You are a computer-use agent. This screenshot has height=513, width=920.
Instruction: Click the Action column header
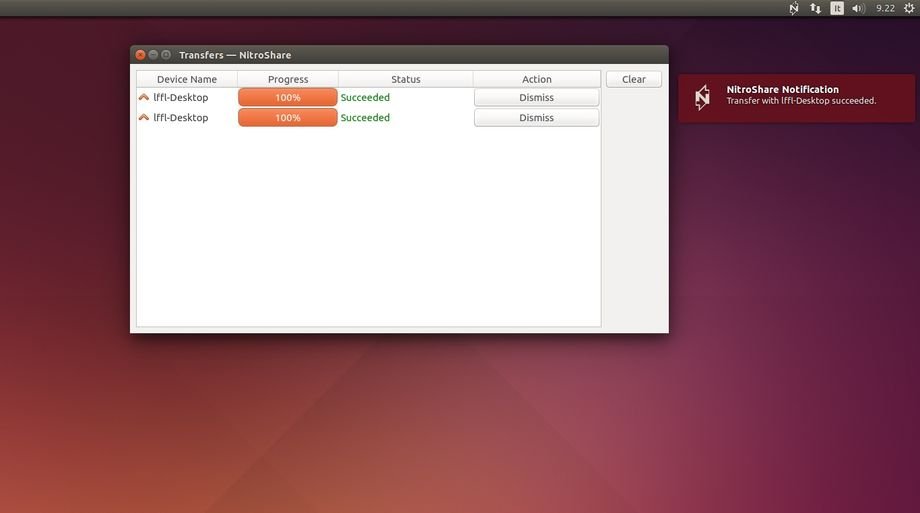537,79
